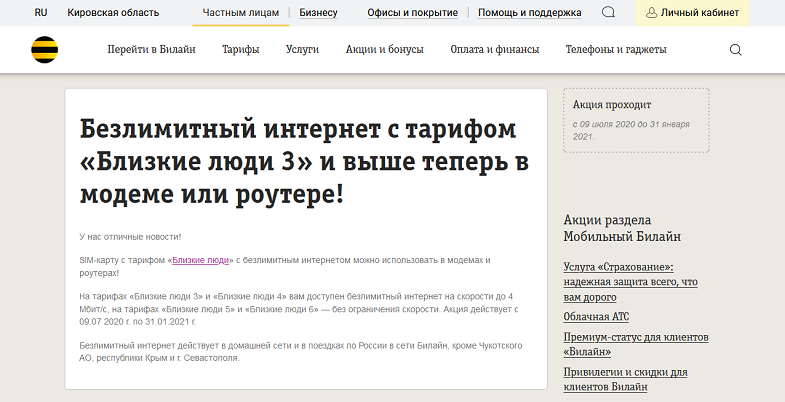Follow the «Близкие люди» tariff link

pyautogui.click(x=200, y=260)
